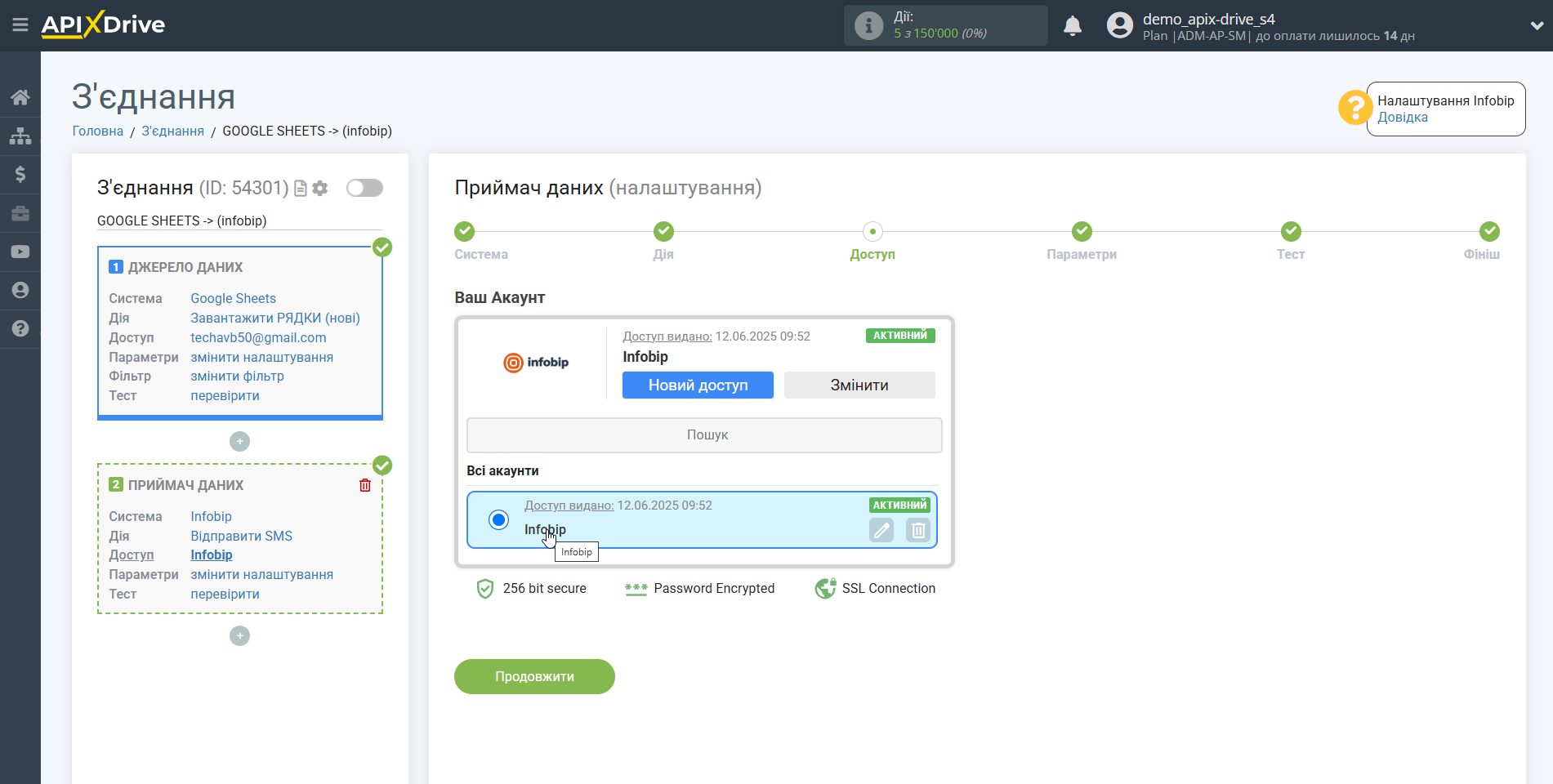This screenshot has height=784, width=1553.
Task: Click the SSL Connection globe icon
Action: click(x=825, y=589)
